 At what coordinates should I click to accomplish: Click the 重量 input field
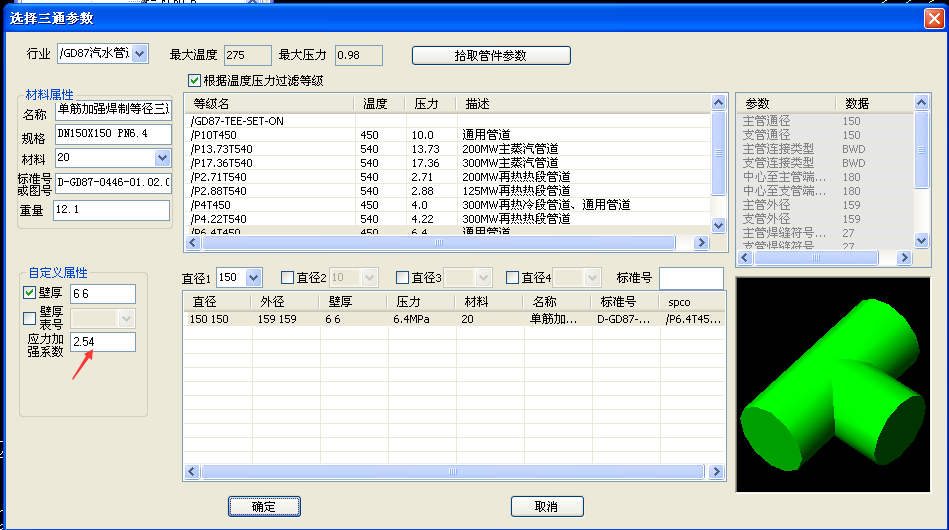coord(111,210)
